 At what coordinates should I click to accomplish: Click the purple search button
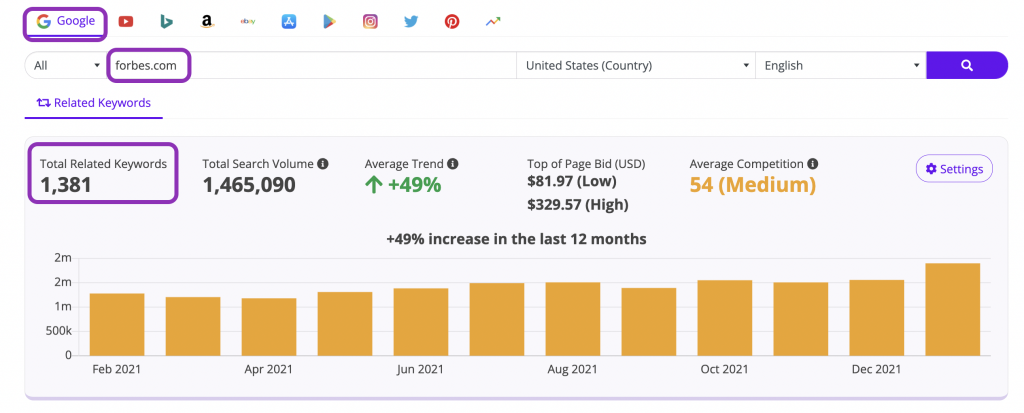pyautogui.click(x=966, y=66)
